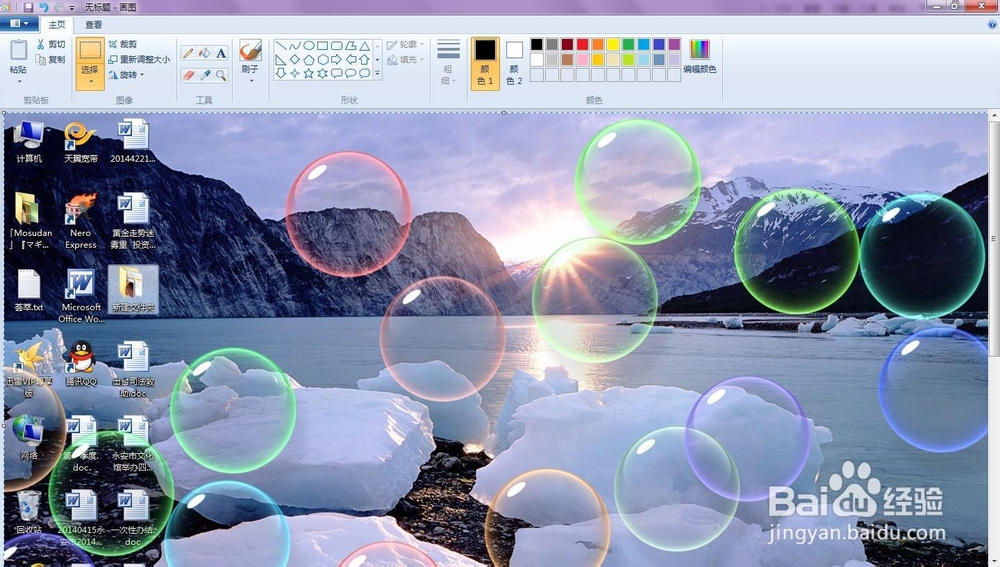Image resolution: width=1000 pixels, height=567 pixels.
Task: Click the 裁剪 (Crop) tool
Action: click(122, 44)
